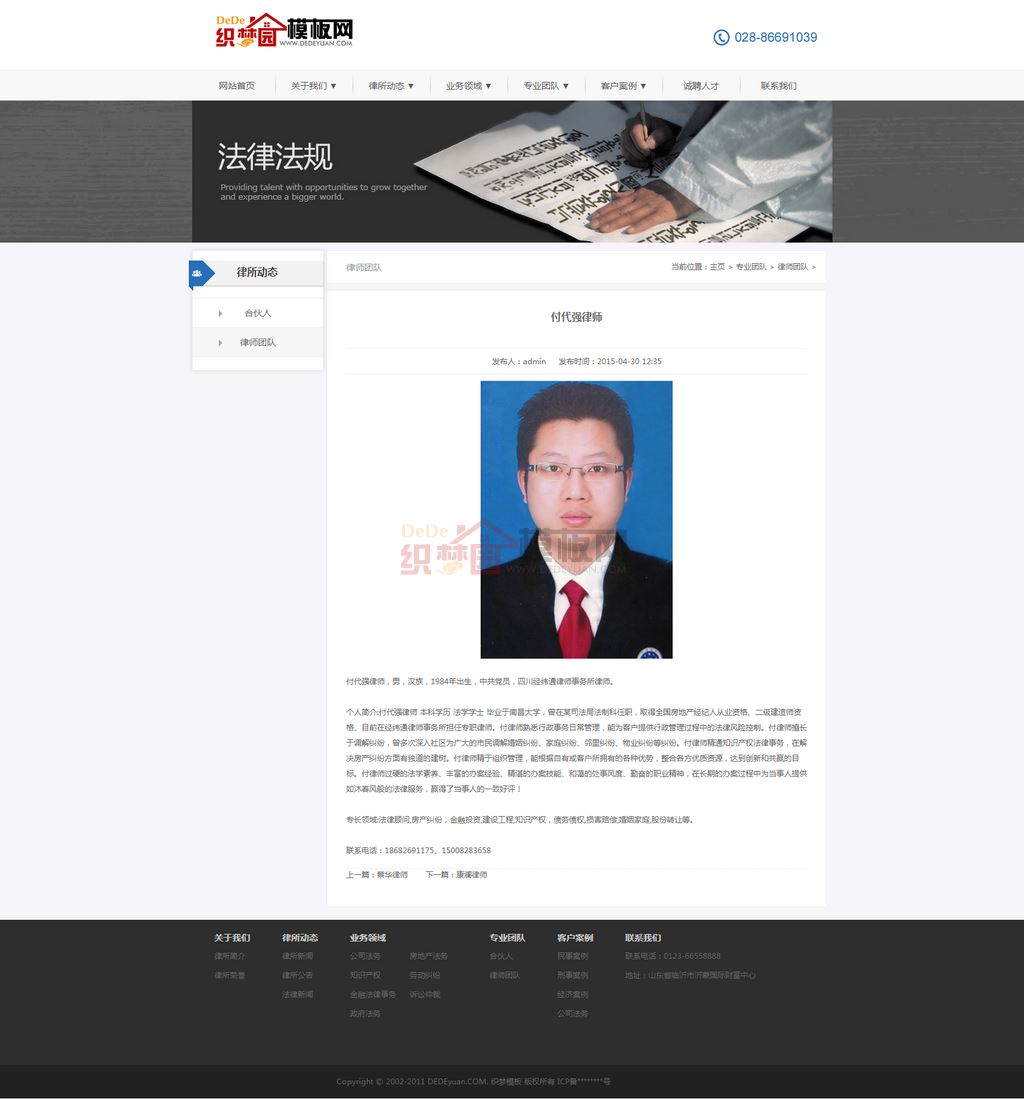1024x1099 pixels.
Task: Click 专业团队 in the breadcrumb
Action: (751, 267)
